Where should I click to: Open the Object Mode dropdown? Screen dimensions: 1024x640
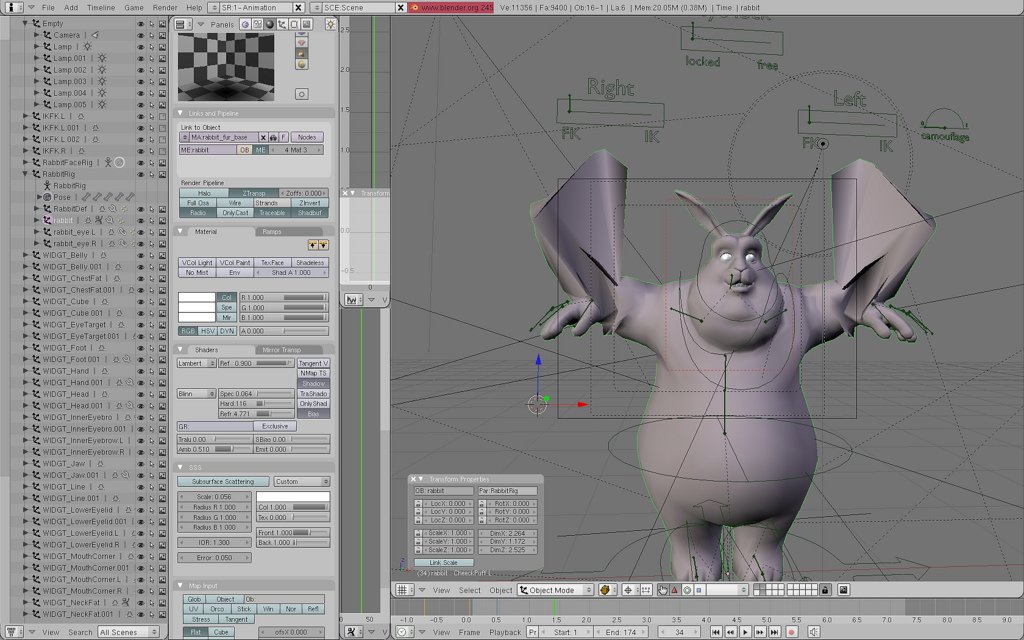click(556, 590)
